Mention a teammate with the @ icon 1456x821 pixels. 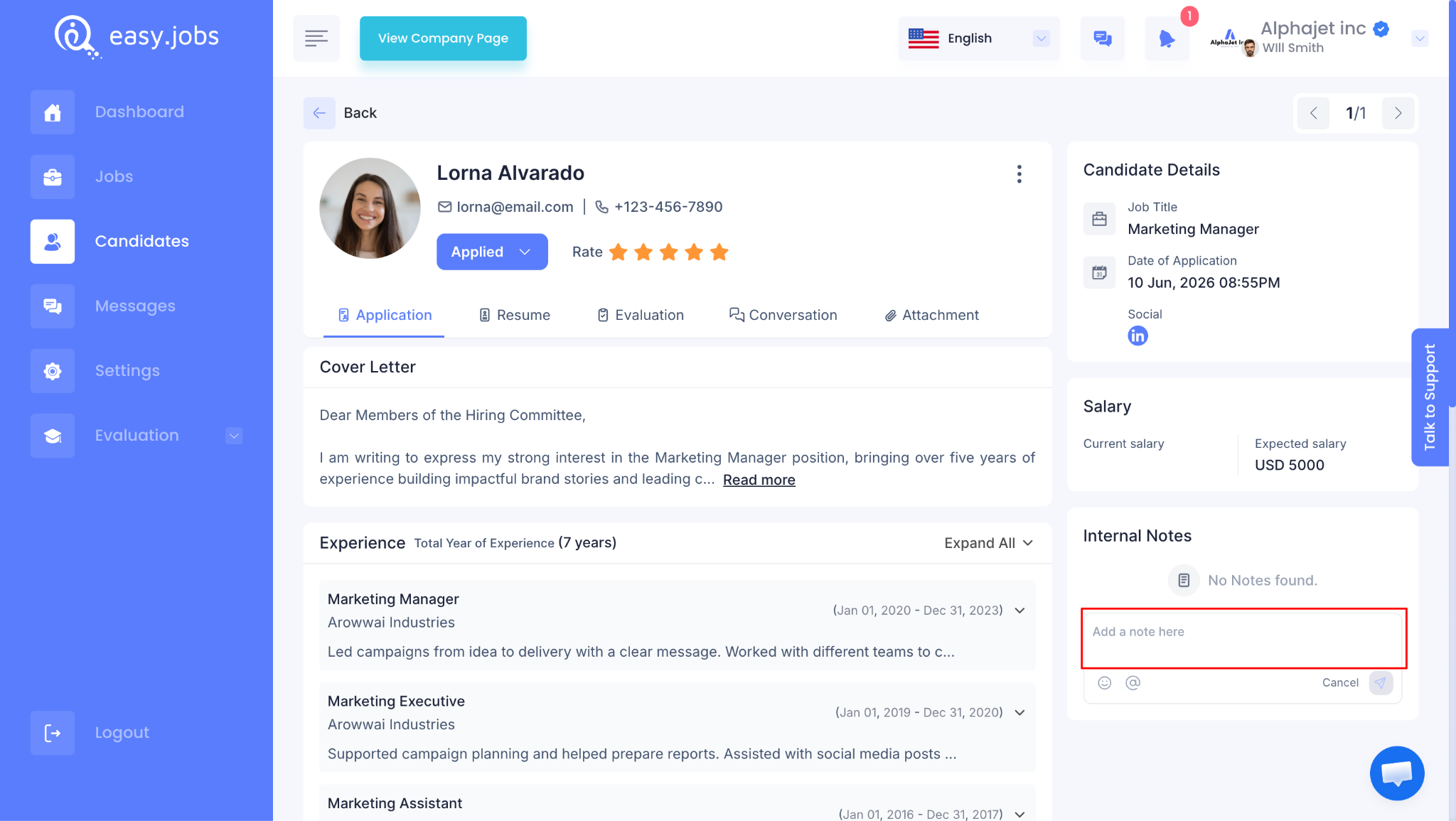coord(1133,682)
